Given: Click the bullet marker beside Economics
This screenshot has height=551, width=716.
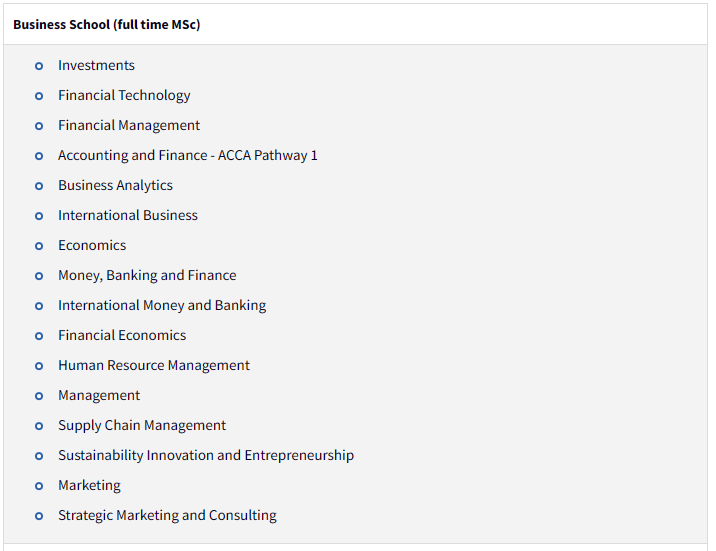Looking at the screenshot, I should pos(39,246).
